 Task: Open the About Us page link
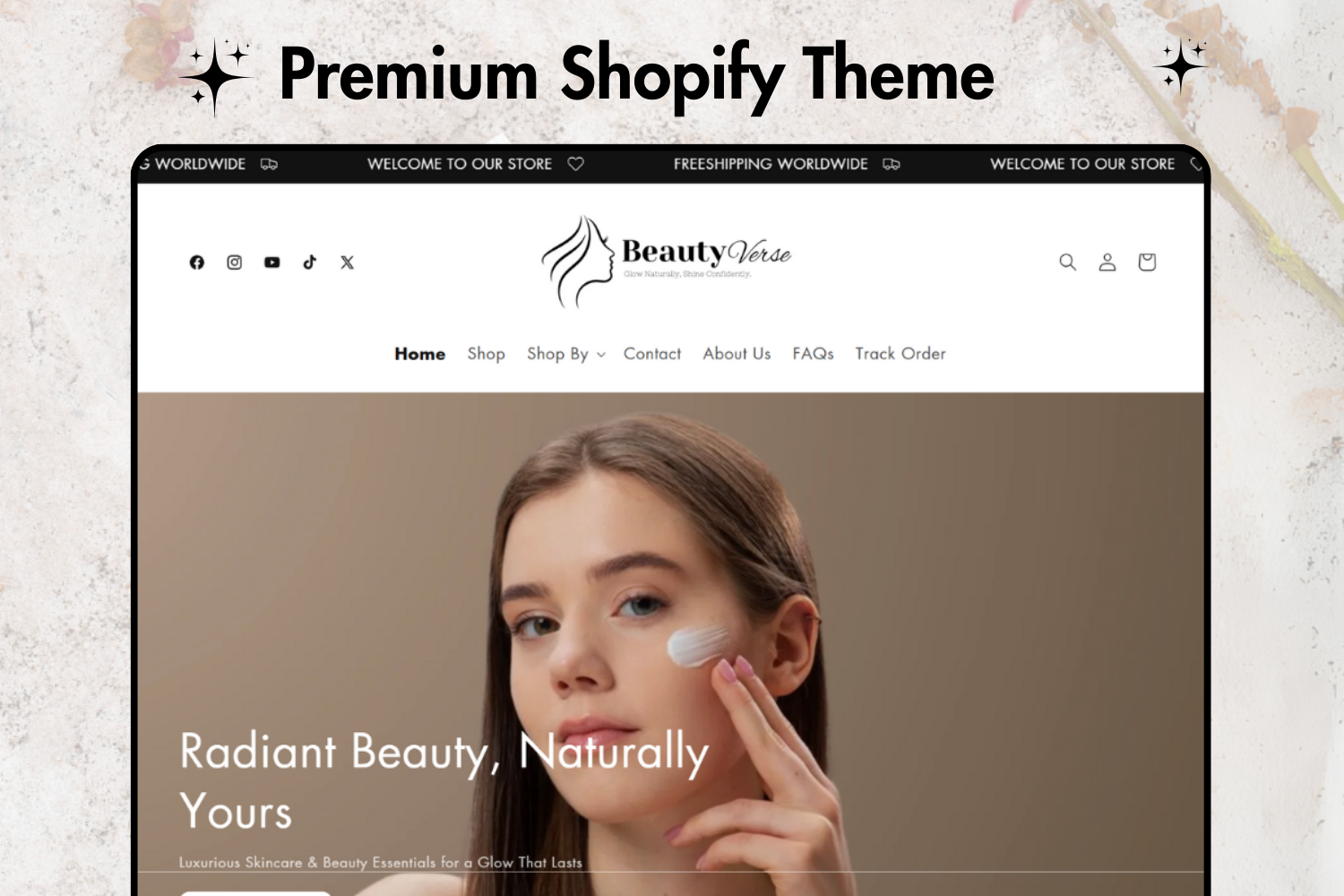pos(737,354)
